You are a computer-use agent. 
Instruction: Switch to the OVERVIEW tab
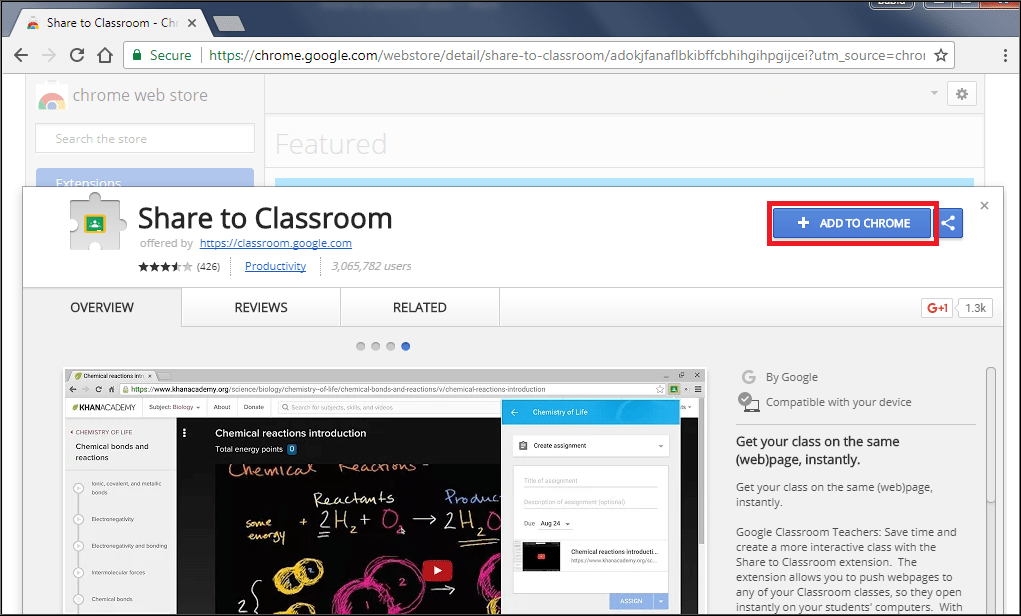coord(102,307)
